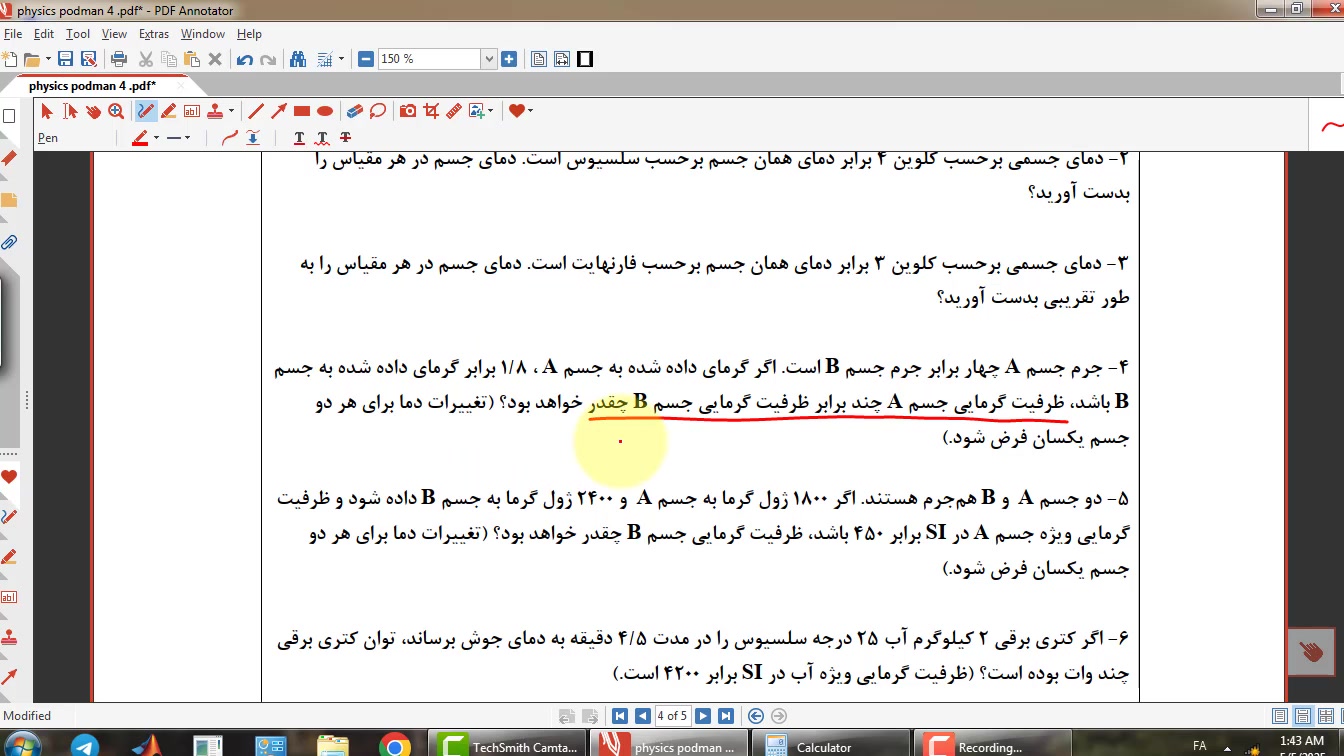Click the Lasso selection tool

[x=378, y=111]
